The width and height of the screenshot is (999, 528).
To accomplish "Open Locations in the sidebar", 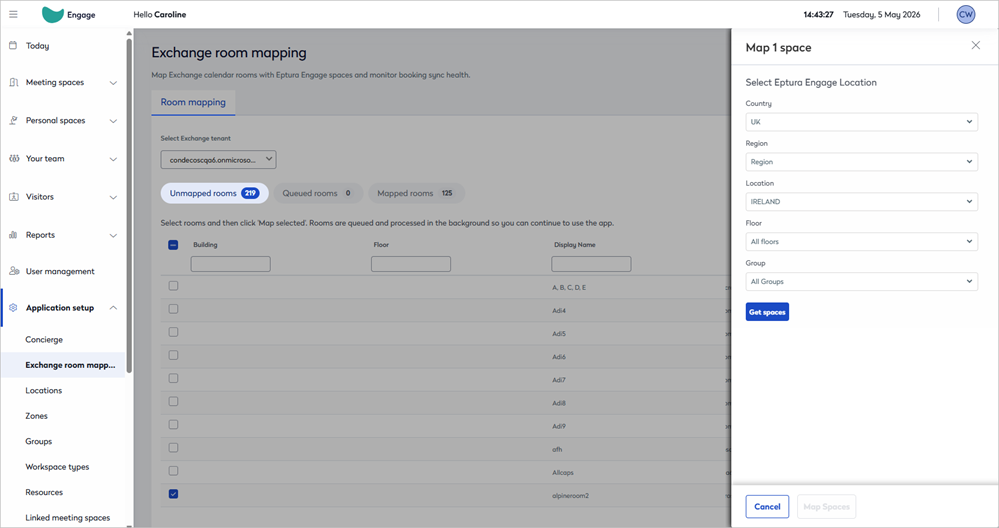I will click(43, 390).
